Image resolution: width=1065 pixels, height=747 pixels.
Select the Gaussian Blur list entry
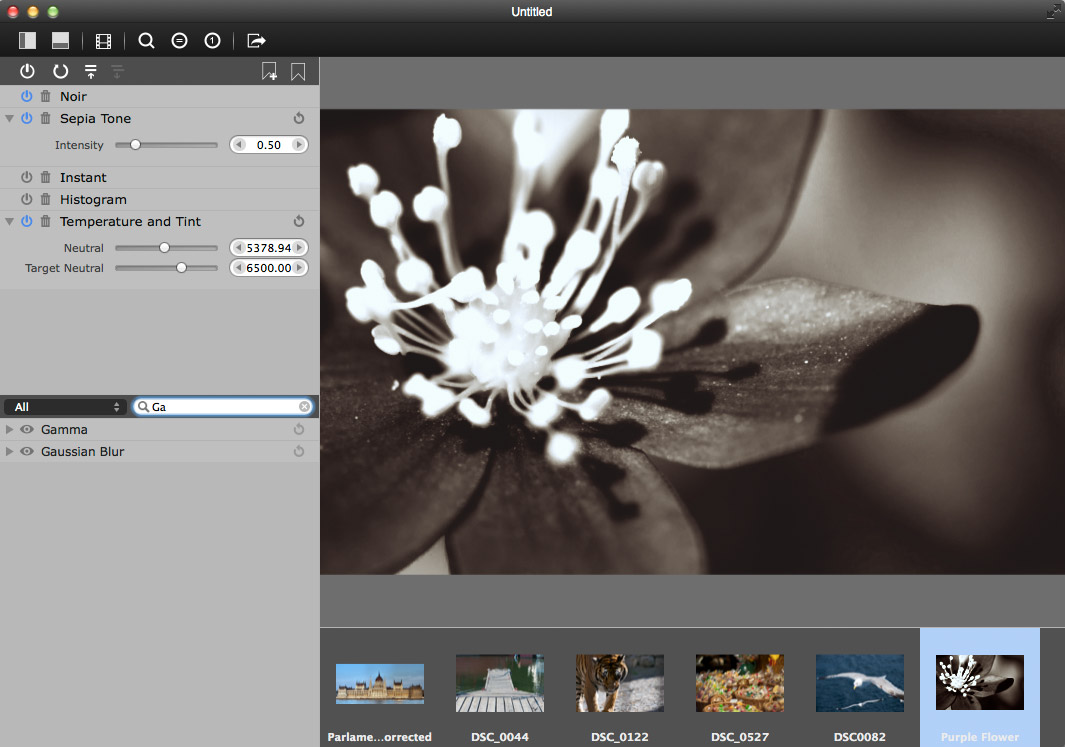[83, 452]
